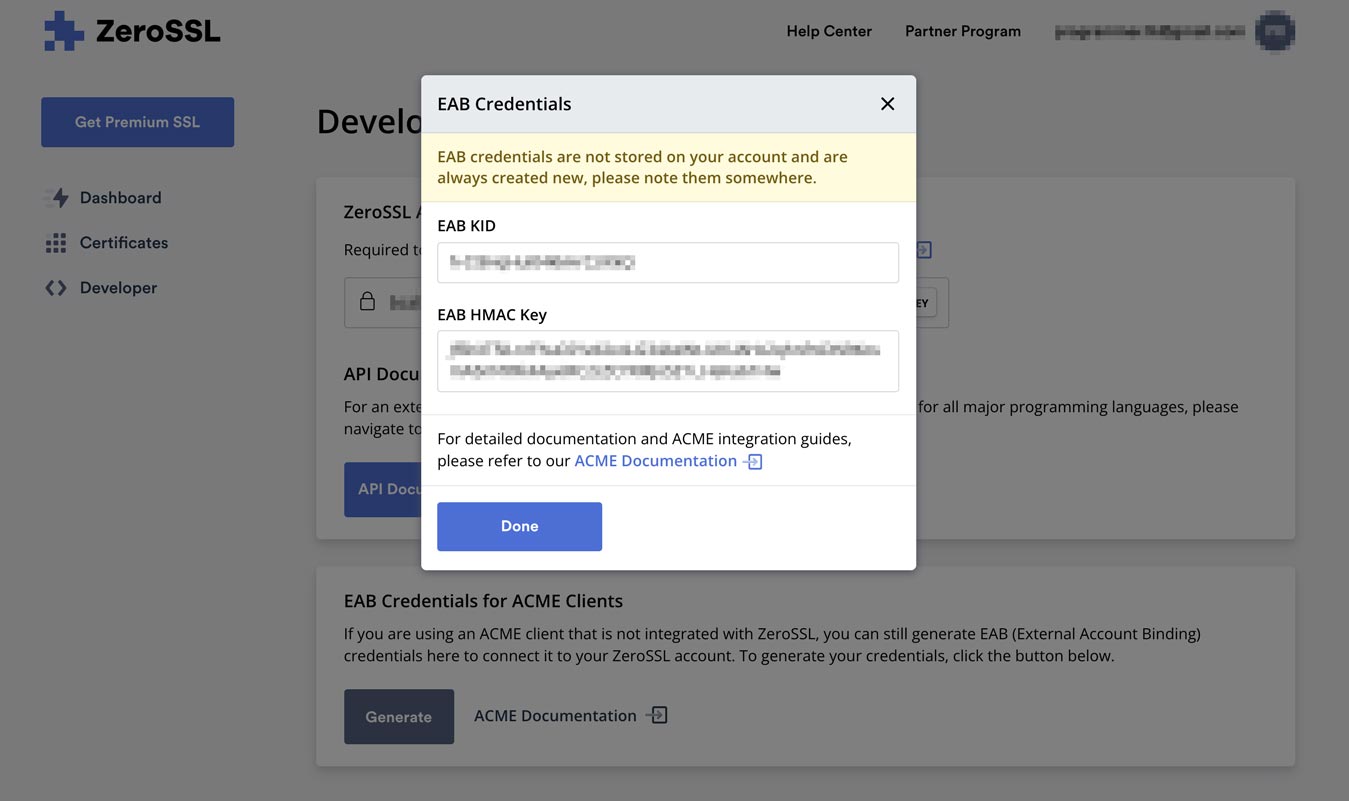Screen dimensions: 1349x801
Task: Open the Dashboard lightning bolt icon
Action: click(57, 198)
